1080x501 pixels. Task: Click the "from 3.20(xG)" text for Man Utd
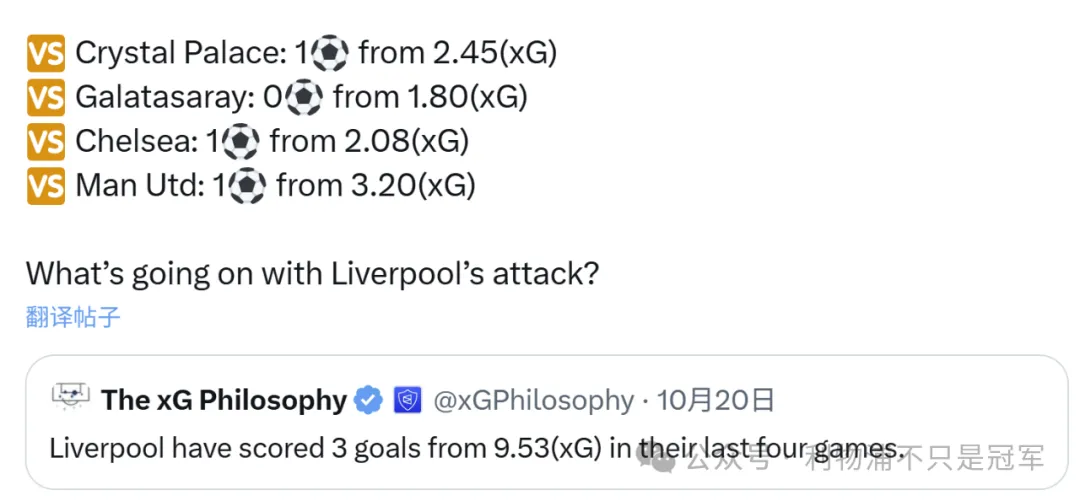point(376,185)
